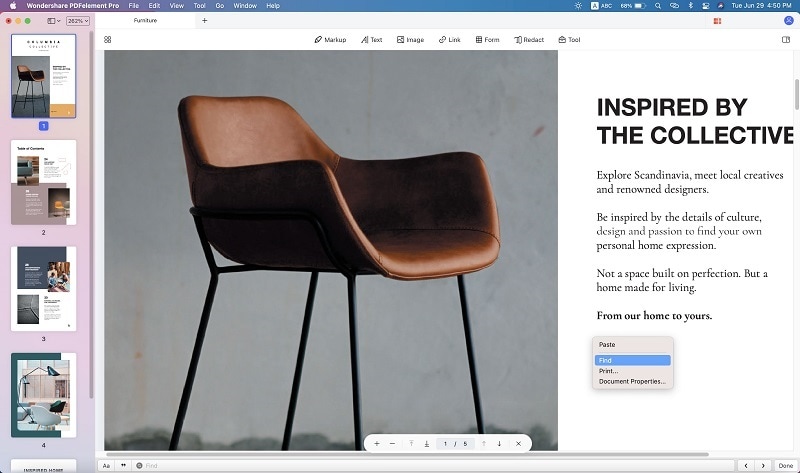Click the Bluetooth menu bar icon

pos(691,6)
